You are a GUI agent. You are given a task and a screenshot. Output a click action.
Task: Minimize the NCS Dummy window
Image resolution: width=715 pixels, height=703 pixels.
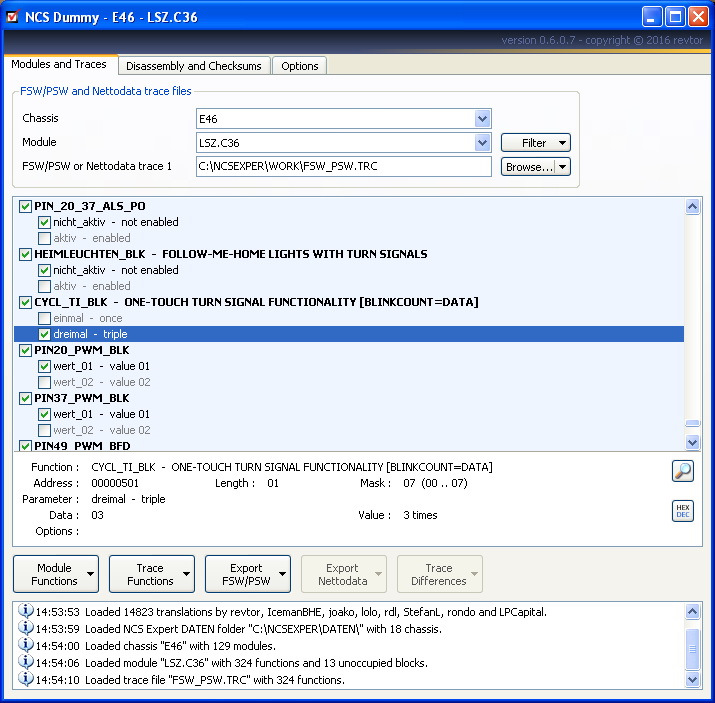[x=651, y=17]
